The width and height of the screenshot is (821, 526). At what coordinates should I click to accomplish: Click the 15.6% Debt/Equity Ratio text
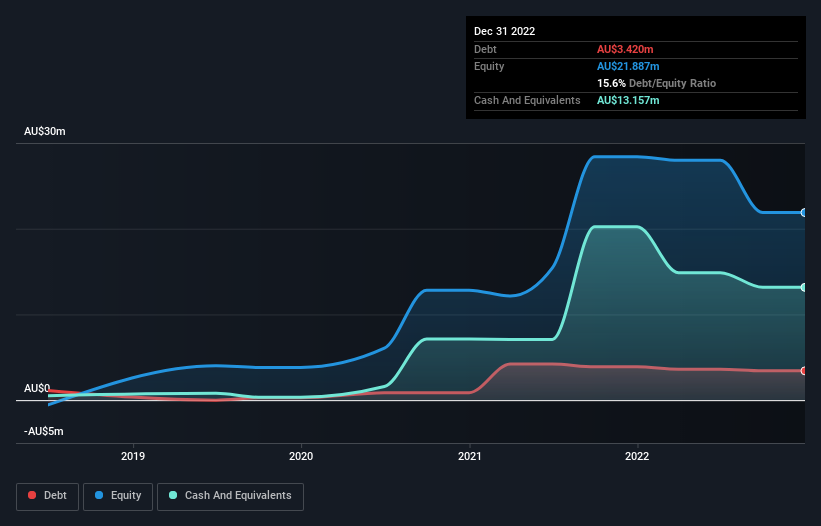(657, 83)
